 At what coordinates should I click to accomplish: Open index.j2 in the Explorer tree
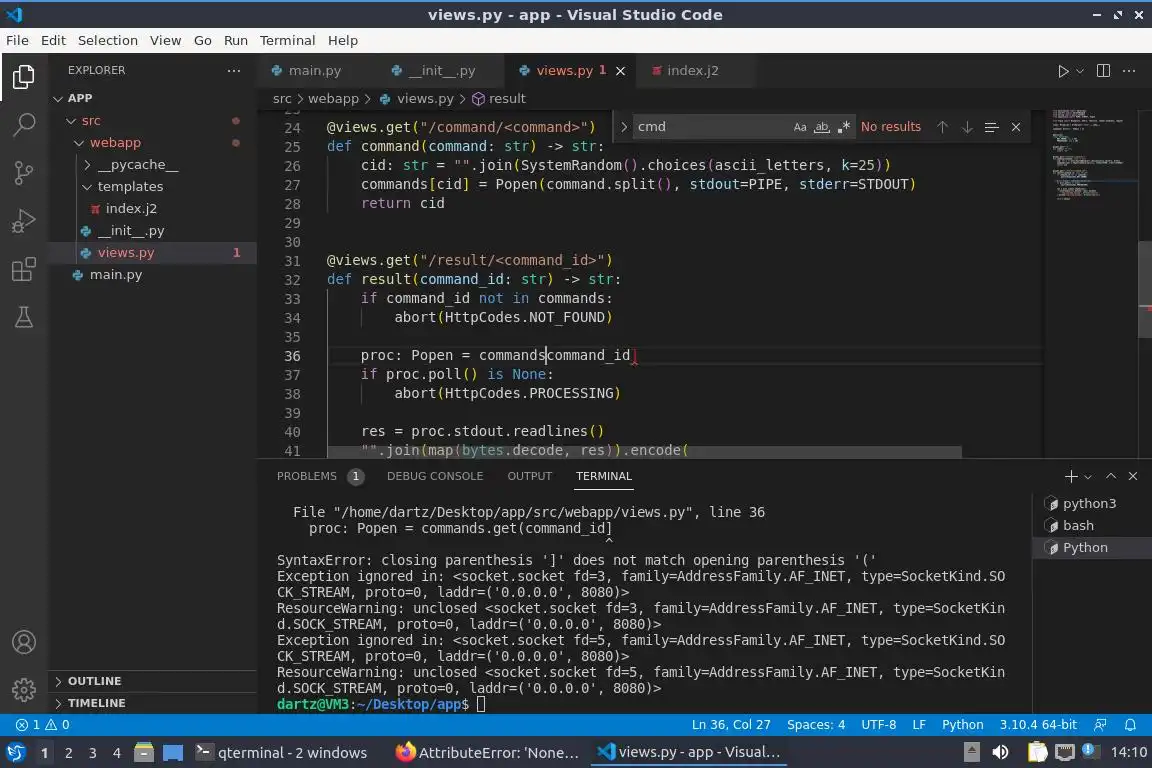click(131, 209)
